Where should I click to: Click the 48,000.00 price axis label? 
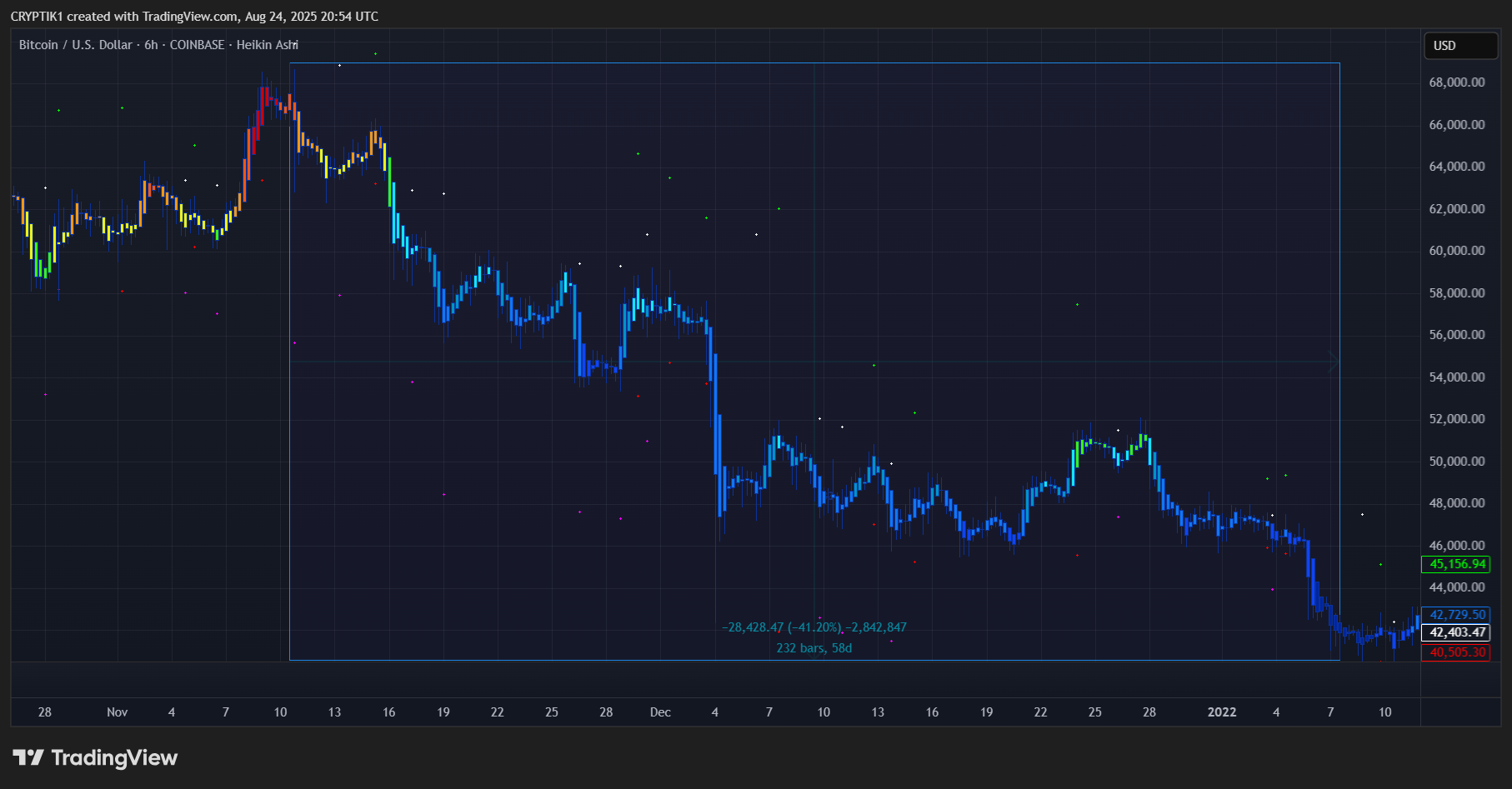tap(1457, 503)
